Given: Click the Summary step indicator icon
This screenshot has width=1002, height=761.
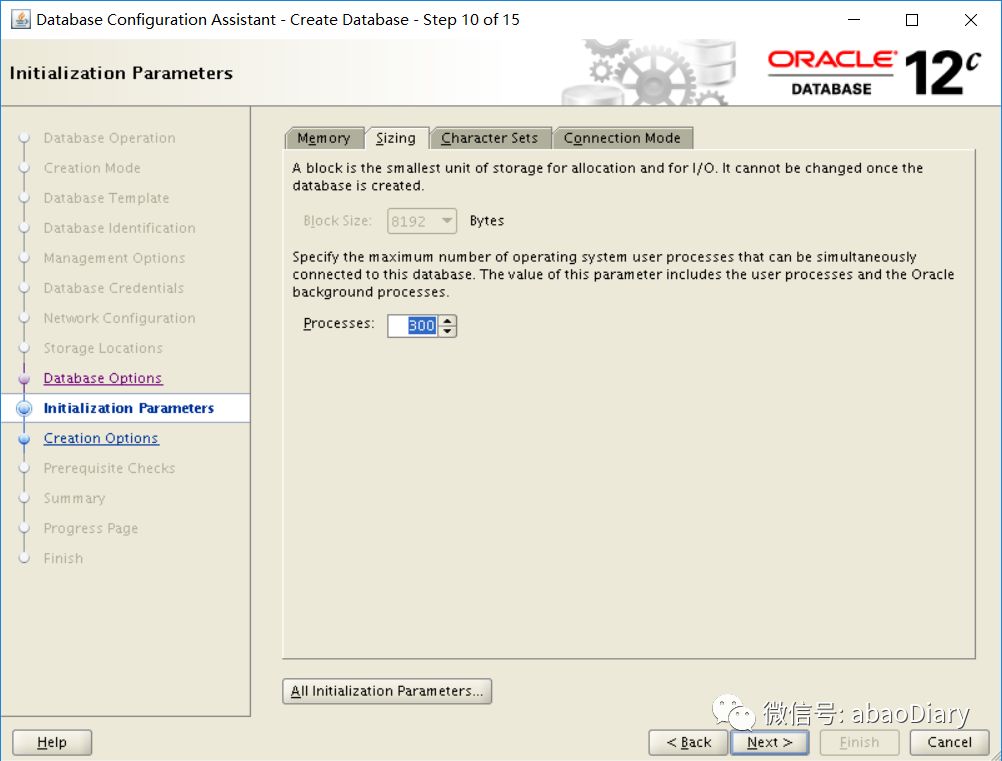Looking at the screenshot, I should click(24, 498).
